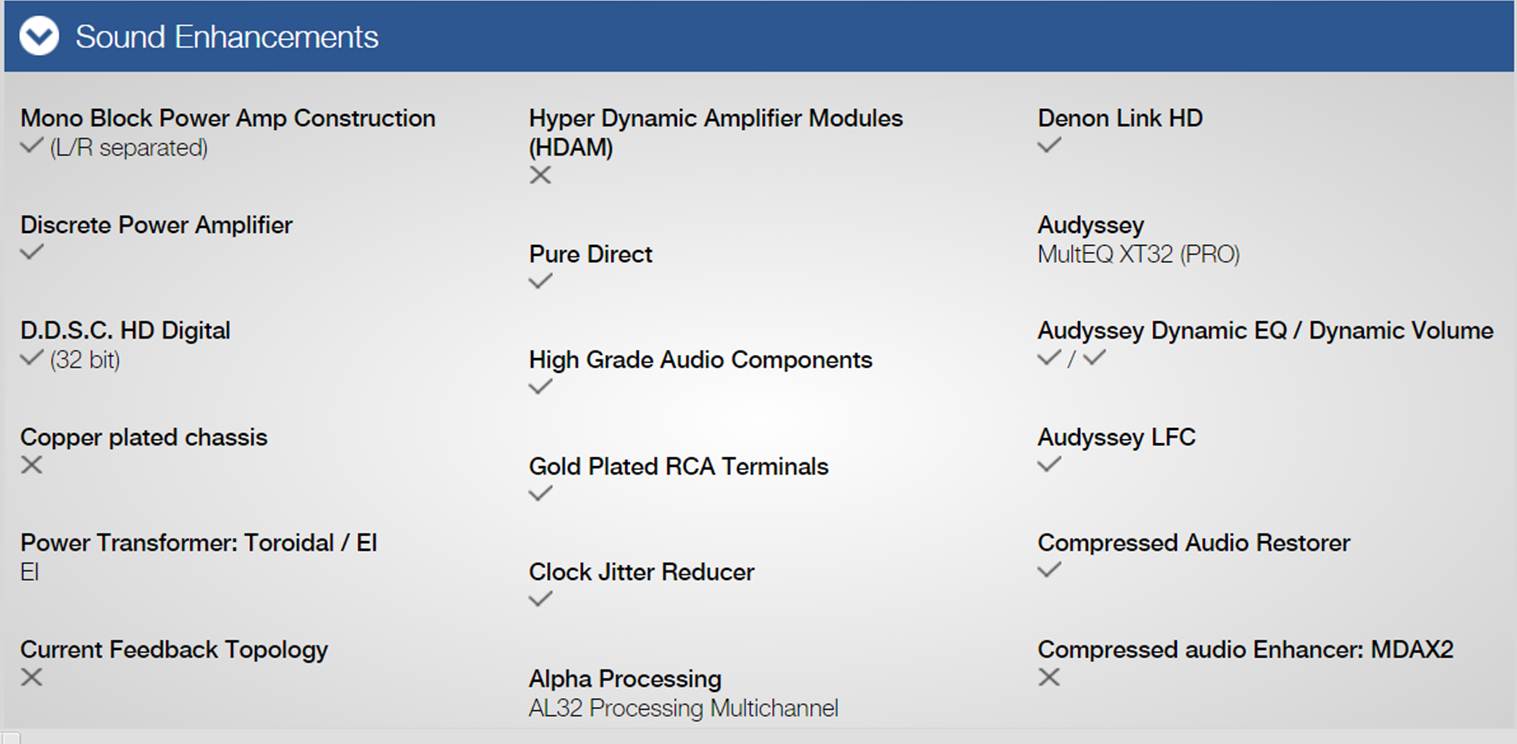Click checkmark under Pure Direct
The image size is (1517, 744).
(x=541, y=281)
